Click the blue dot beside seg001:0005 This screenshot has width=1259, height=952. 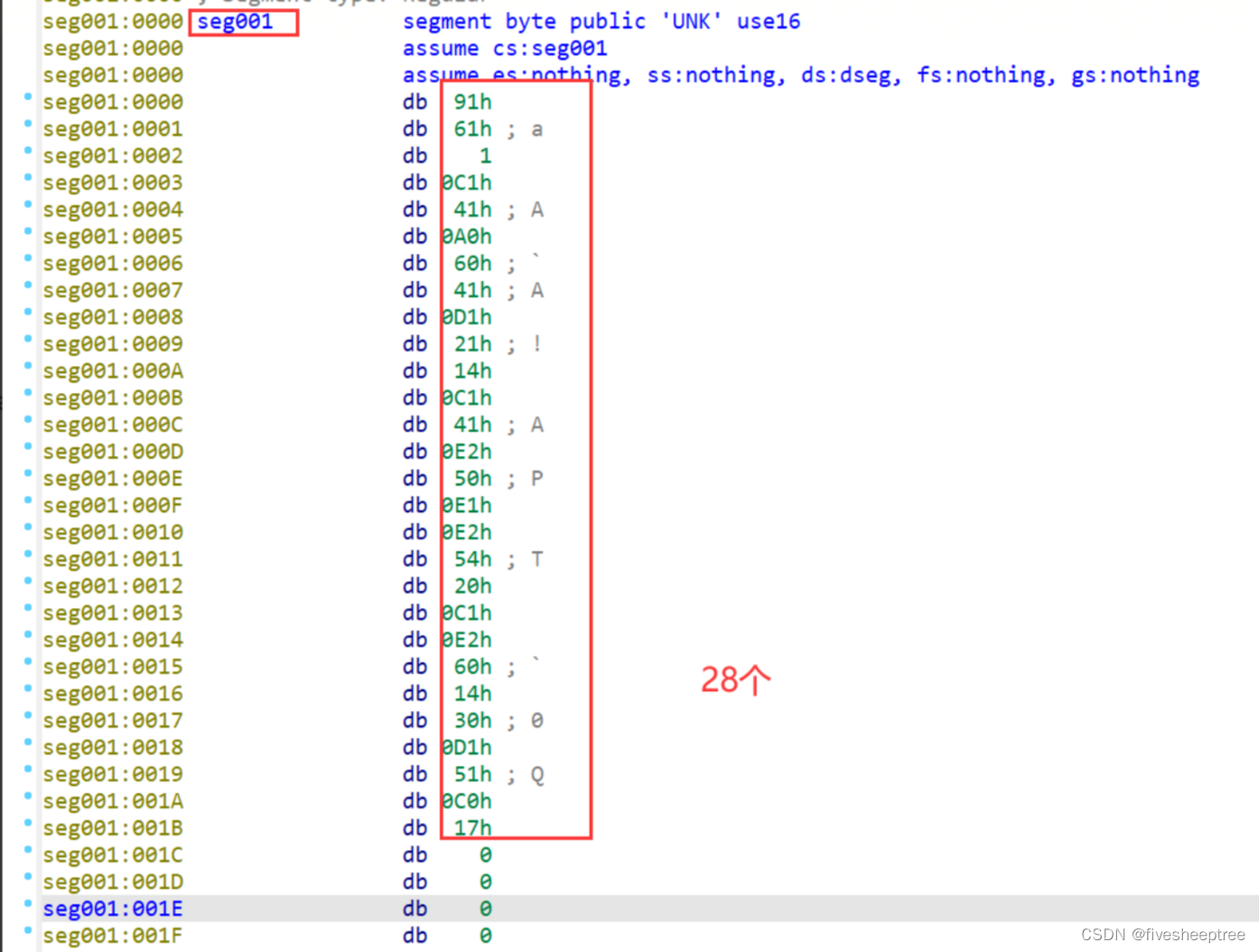click(27, 229)
